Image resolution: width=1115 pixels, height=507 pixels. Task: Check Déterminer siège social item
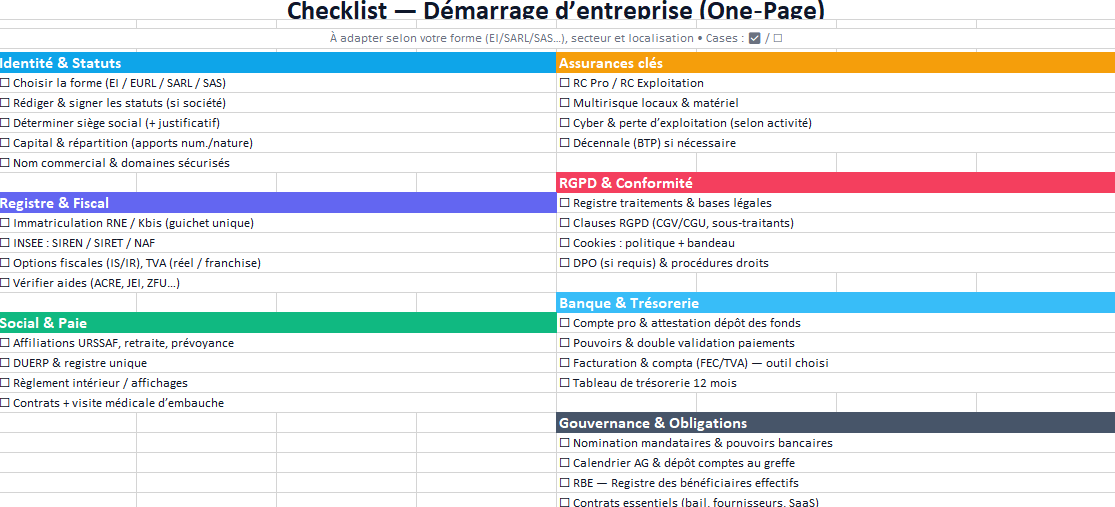click(x=5, y=123)
